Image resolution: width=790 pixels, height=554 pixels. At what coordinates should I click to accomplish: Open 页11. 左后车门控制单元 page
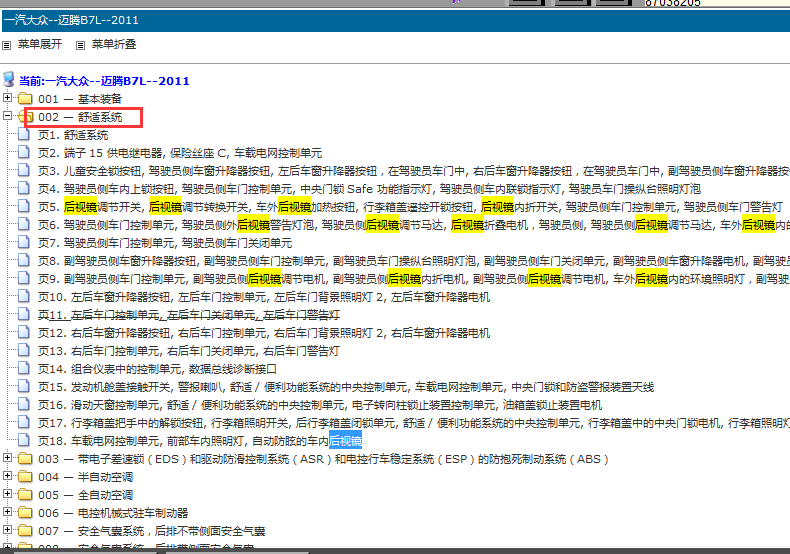point(189,315)
